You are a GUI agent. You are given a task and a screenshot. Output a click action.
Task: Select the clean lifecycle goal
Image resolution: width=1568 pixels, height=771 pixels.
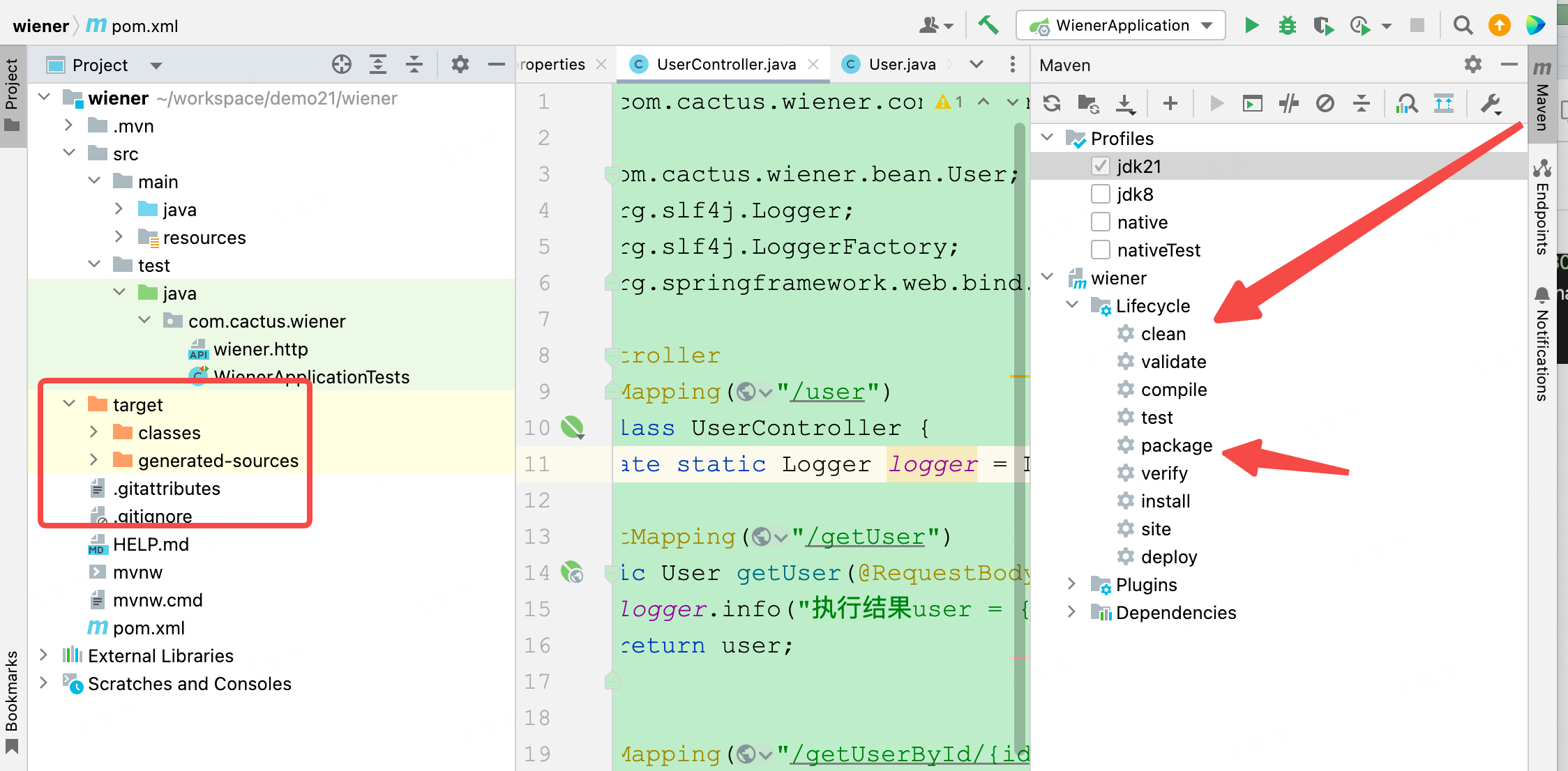tap(1163, 334)
